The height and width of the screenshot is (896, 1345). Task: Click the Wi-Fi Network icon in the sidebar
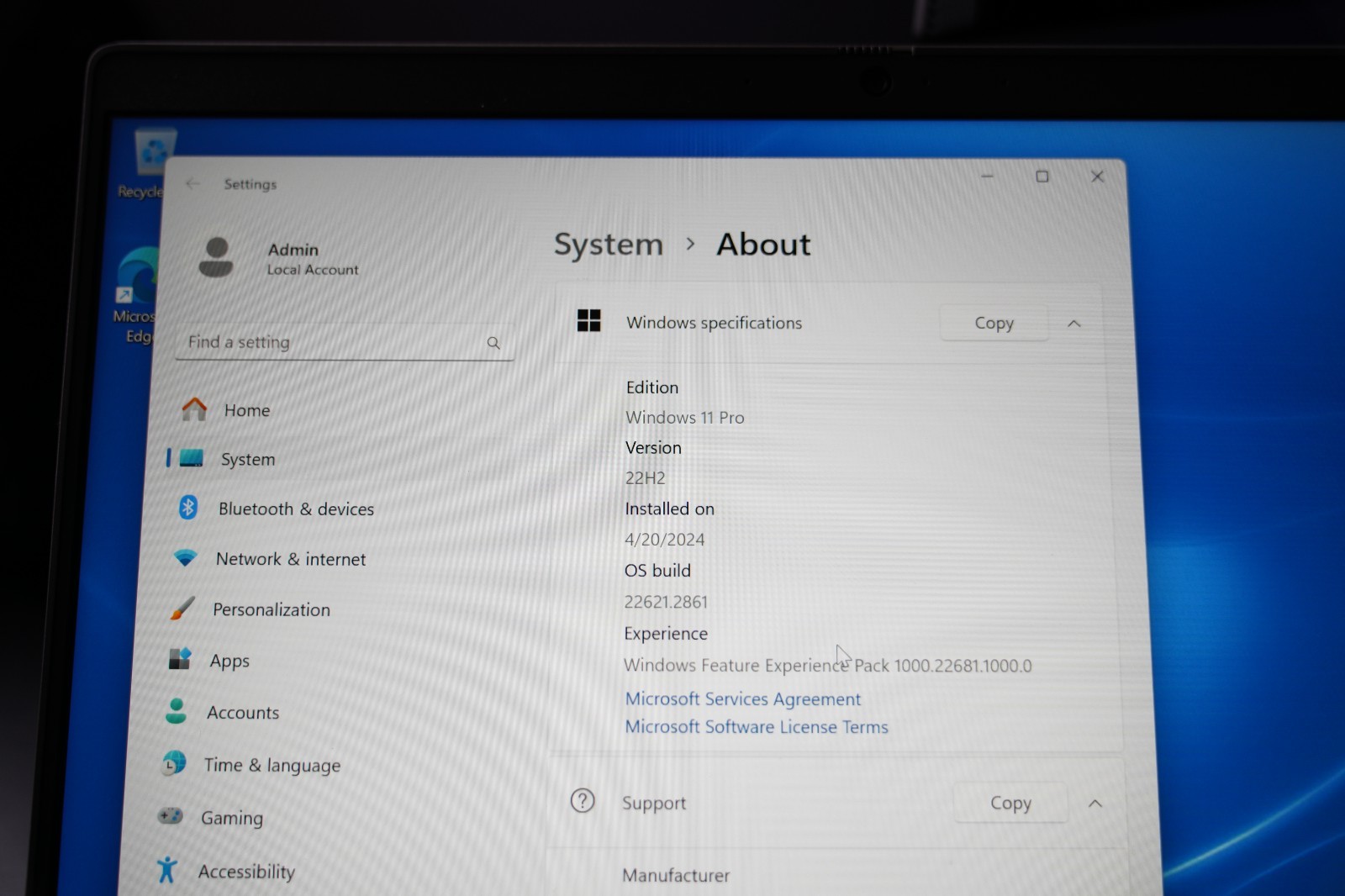click(185, 558)
